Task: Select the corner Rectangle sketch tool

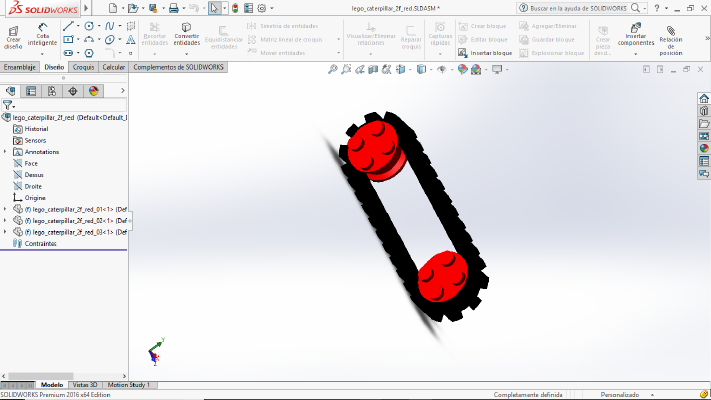Action: [68, 39]
